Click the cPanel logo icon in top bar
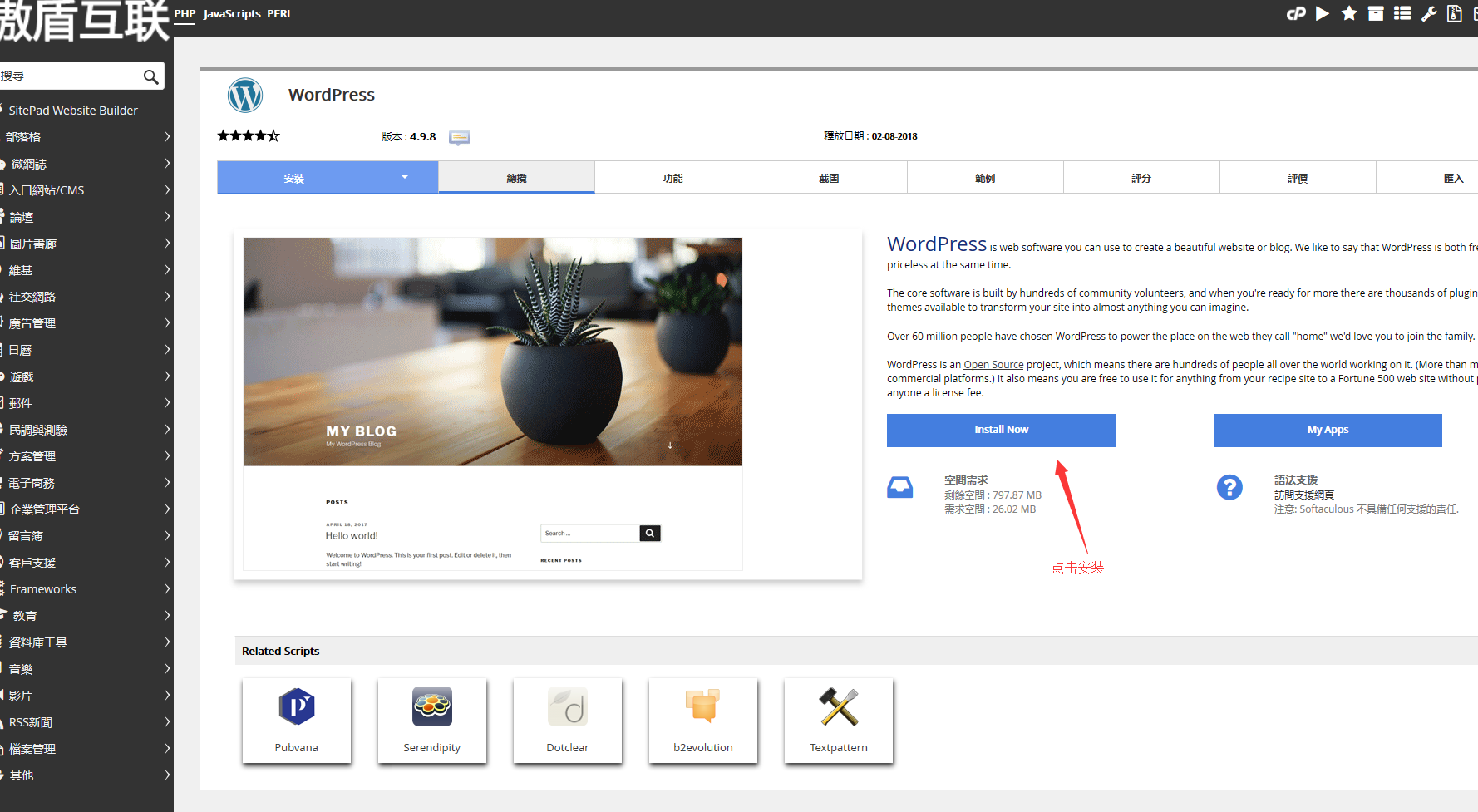This screenshot has height=812, width=1478. tap(1296, 13)
